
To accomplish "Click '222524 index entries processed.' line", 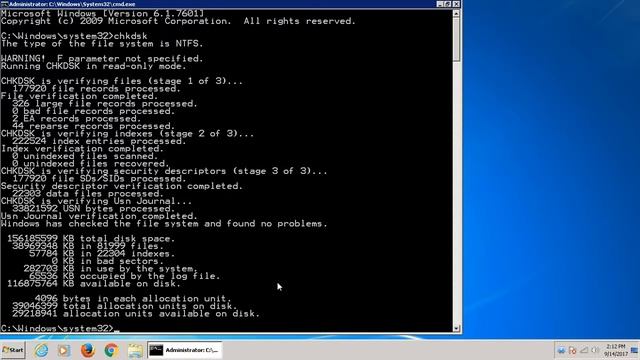I will coord(99,141).
